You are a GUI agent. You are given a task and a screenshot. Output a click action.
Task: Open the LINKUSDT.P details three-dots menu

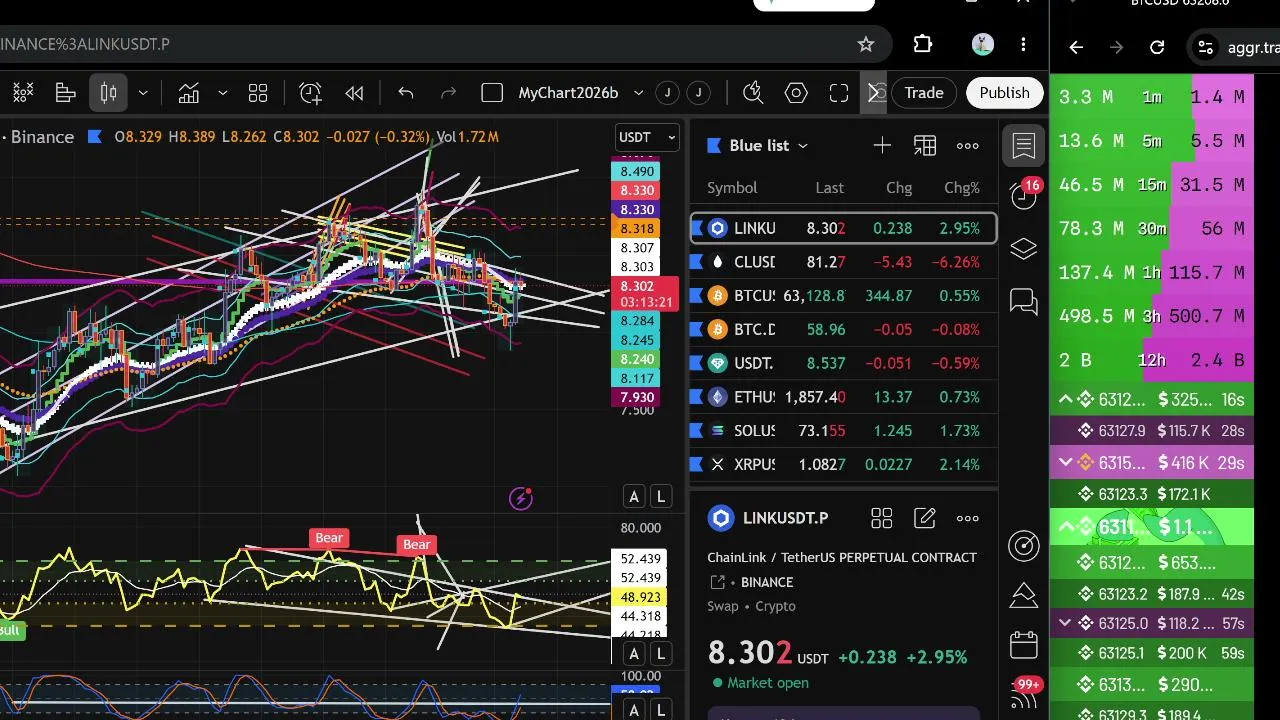(x=968, y=518)
